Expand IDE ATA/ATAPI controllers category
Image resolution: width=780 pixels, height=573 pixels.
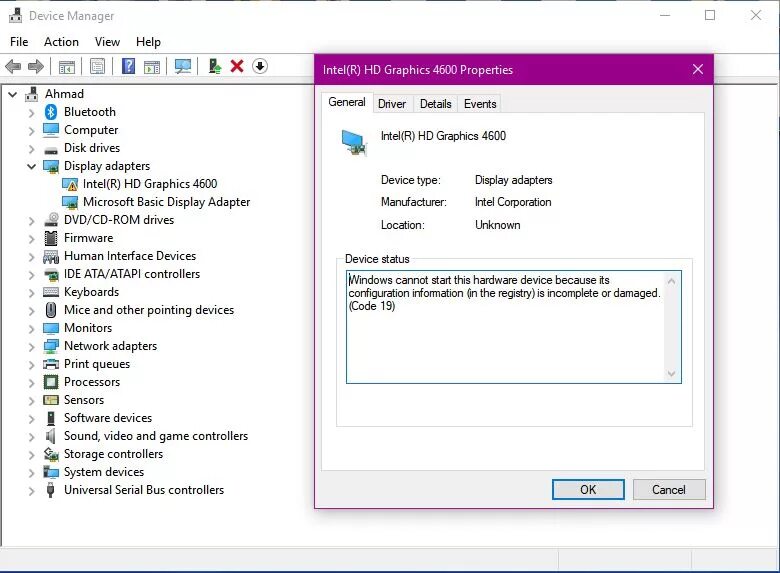tap(31, 275)
